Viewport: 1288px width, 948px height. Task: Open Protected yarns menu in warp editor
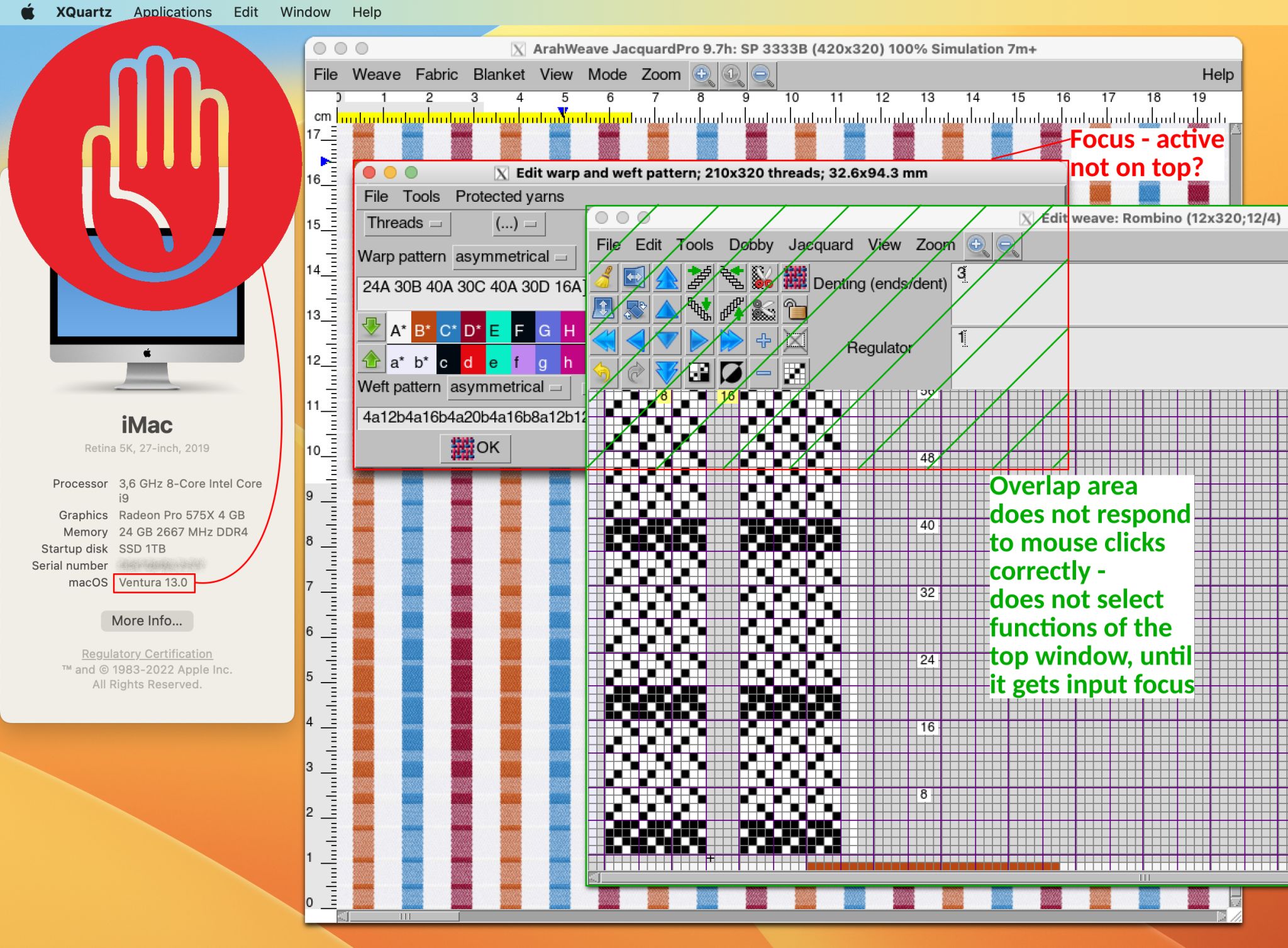click(509, 197)
